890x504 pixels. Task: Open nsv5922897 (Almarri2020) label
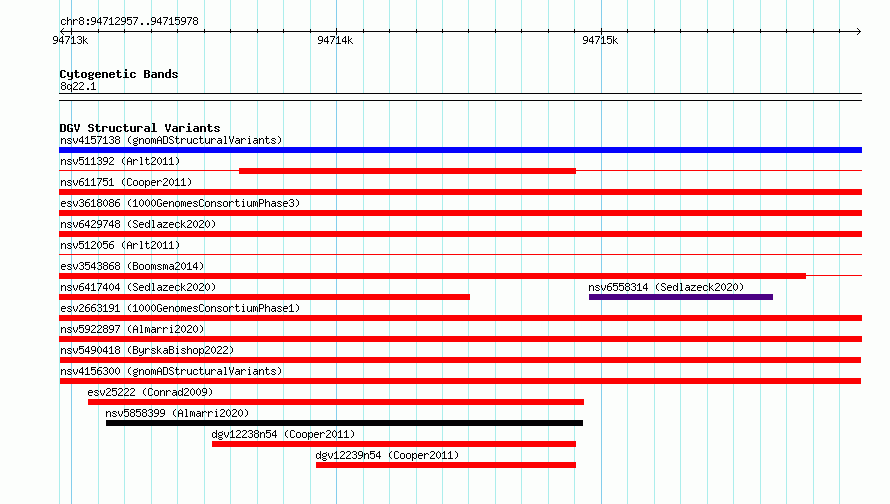click(132, 329)
